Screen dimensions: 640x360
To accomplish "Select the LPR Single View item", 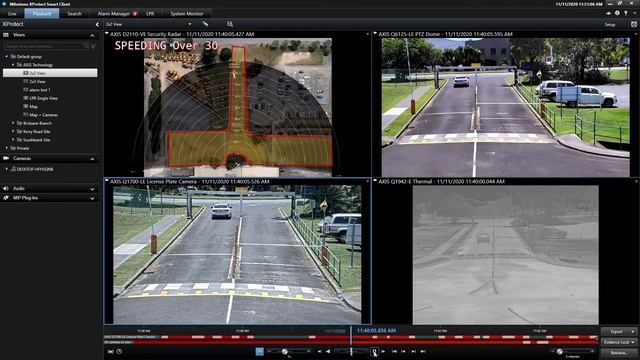I will click(43, 98).
